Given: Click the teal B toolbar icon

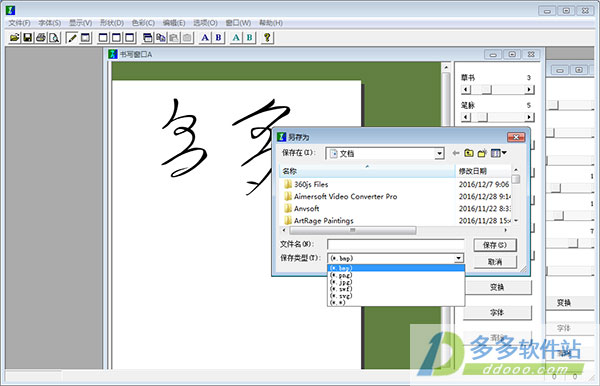Looking at the screenshot, I should click(x=249, y=37).
